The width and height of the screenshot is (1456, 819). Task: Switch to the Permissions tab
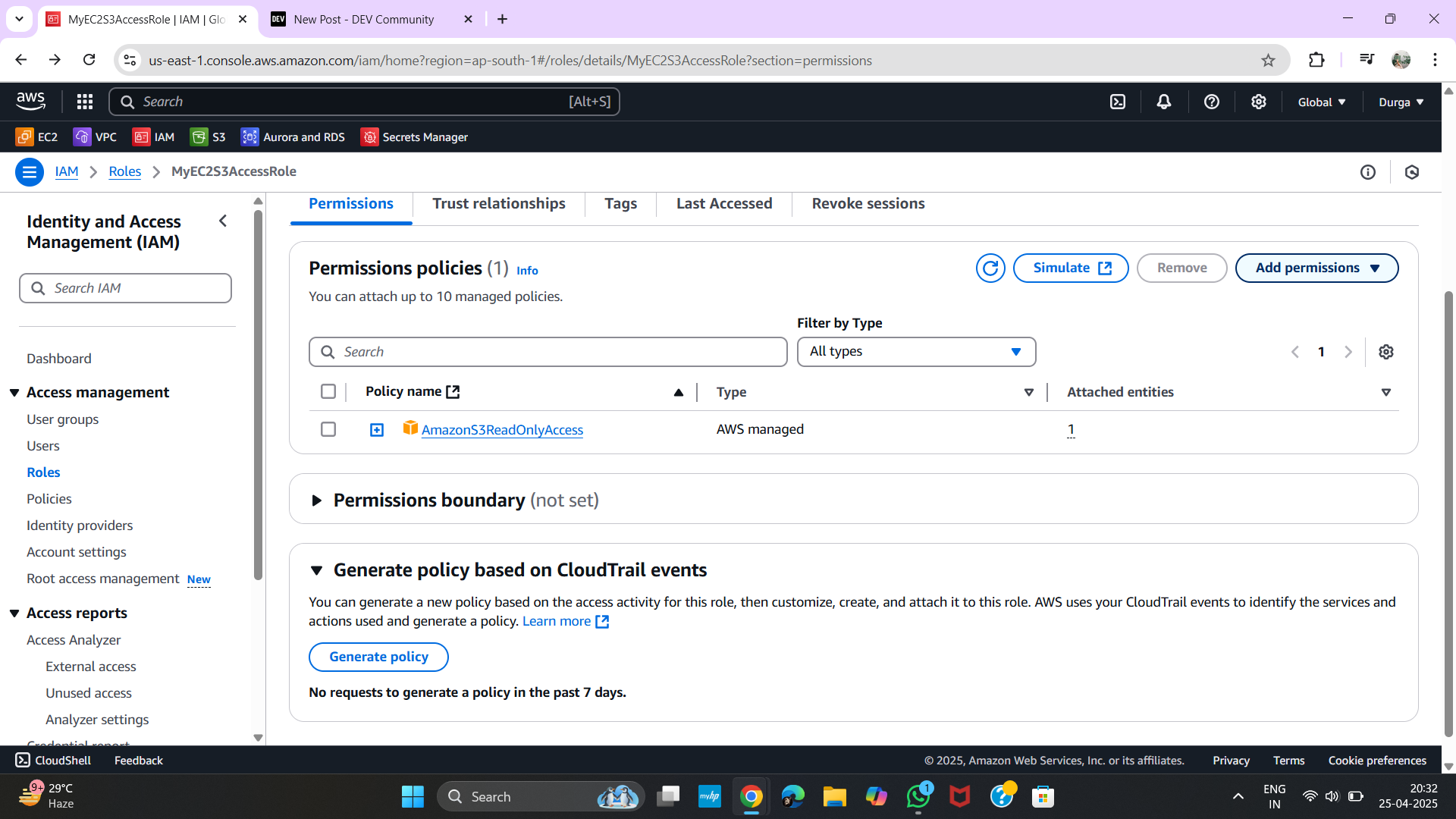click(351, 203)
